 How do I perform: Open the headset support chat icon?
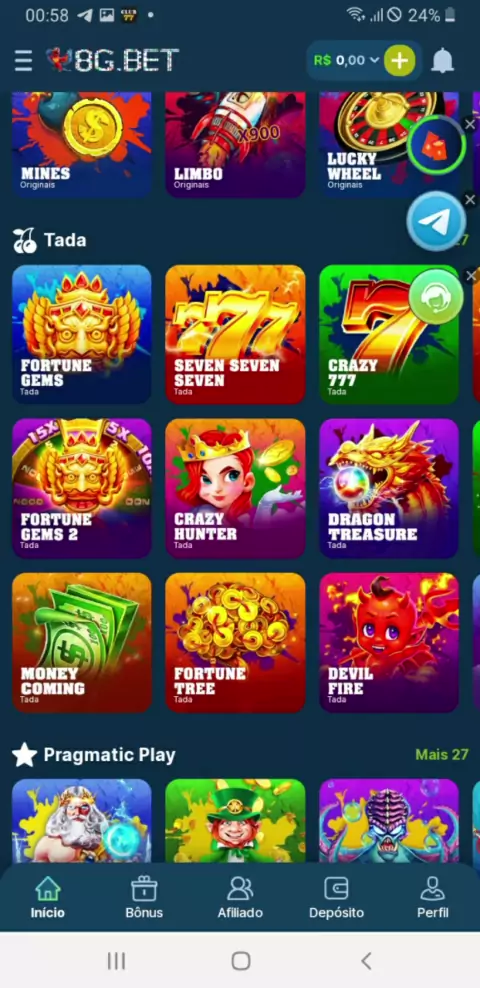tap(436, 297)
